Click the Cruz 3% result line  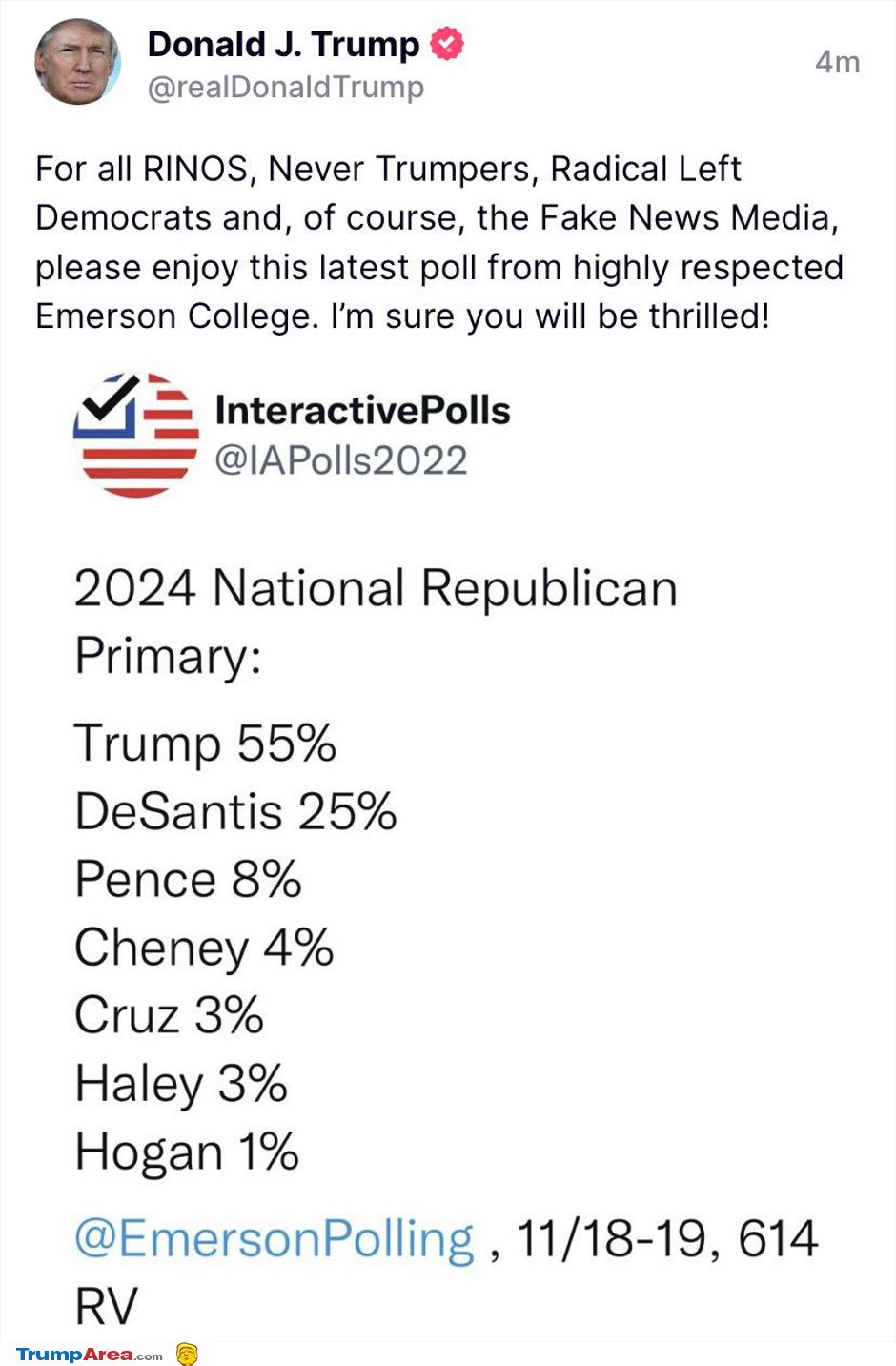(x=169, y=1015)
